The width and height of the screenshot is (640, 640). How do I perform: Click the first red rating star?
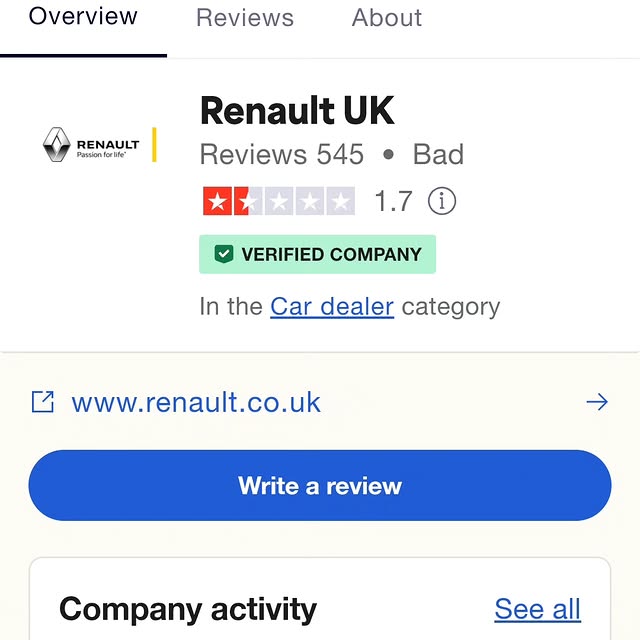click(217, 201)
